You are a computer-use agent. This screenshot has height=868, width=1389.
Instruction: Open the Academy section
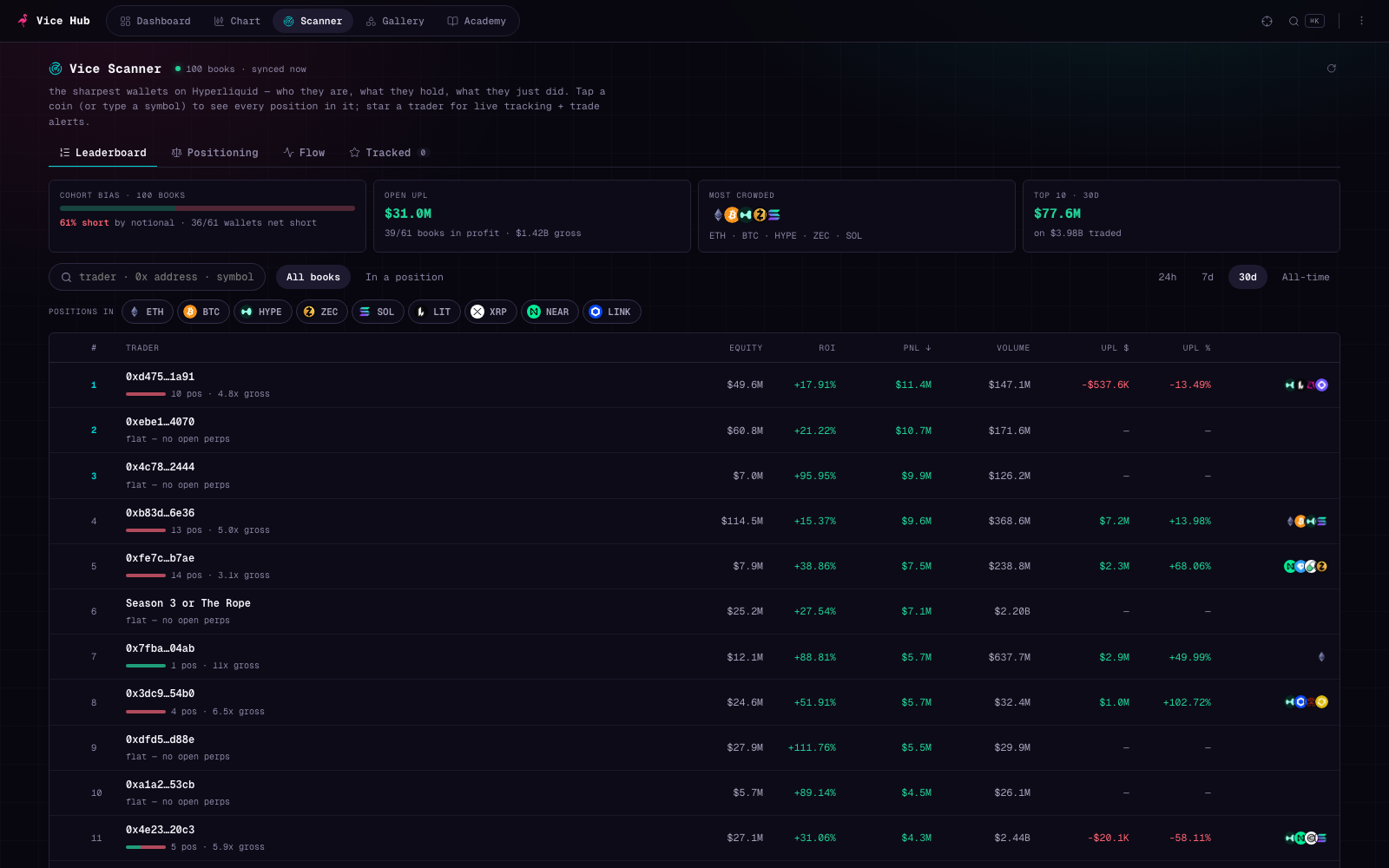pos(477,21)
